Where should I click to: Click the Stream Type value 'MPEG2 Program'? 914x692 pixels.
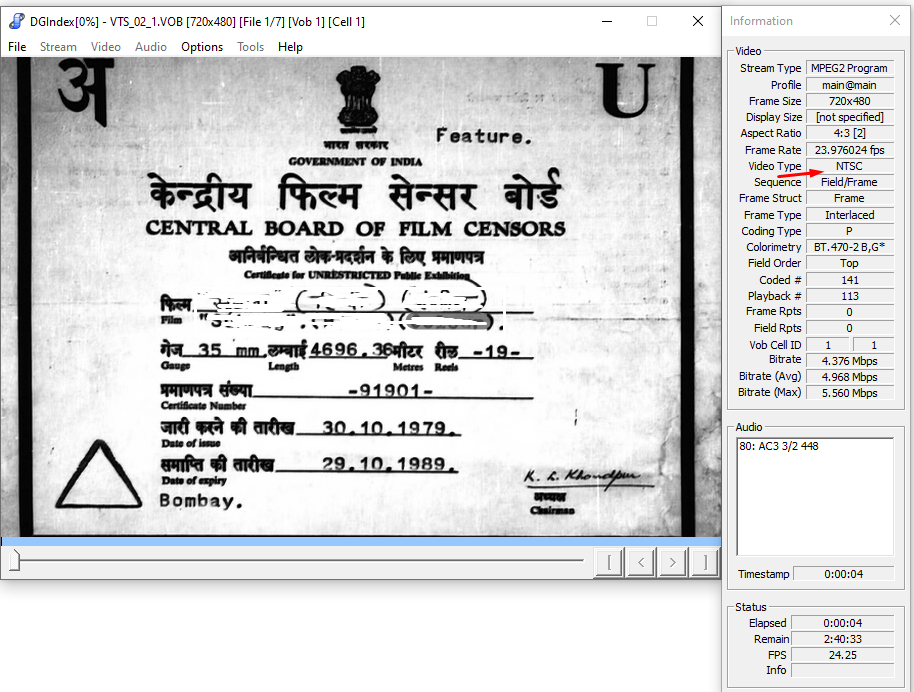pyautogui.click(x=849, y=68)
